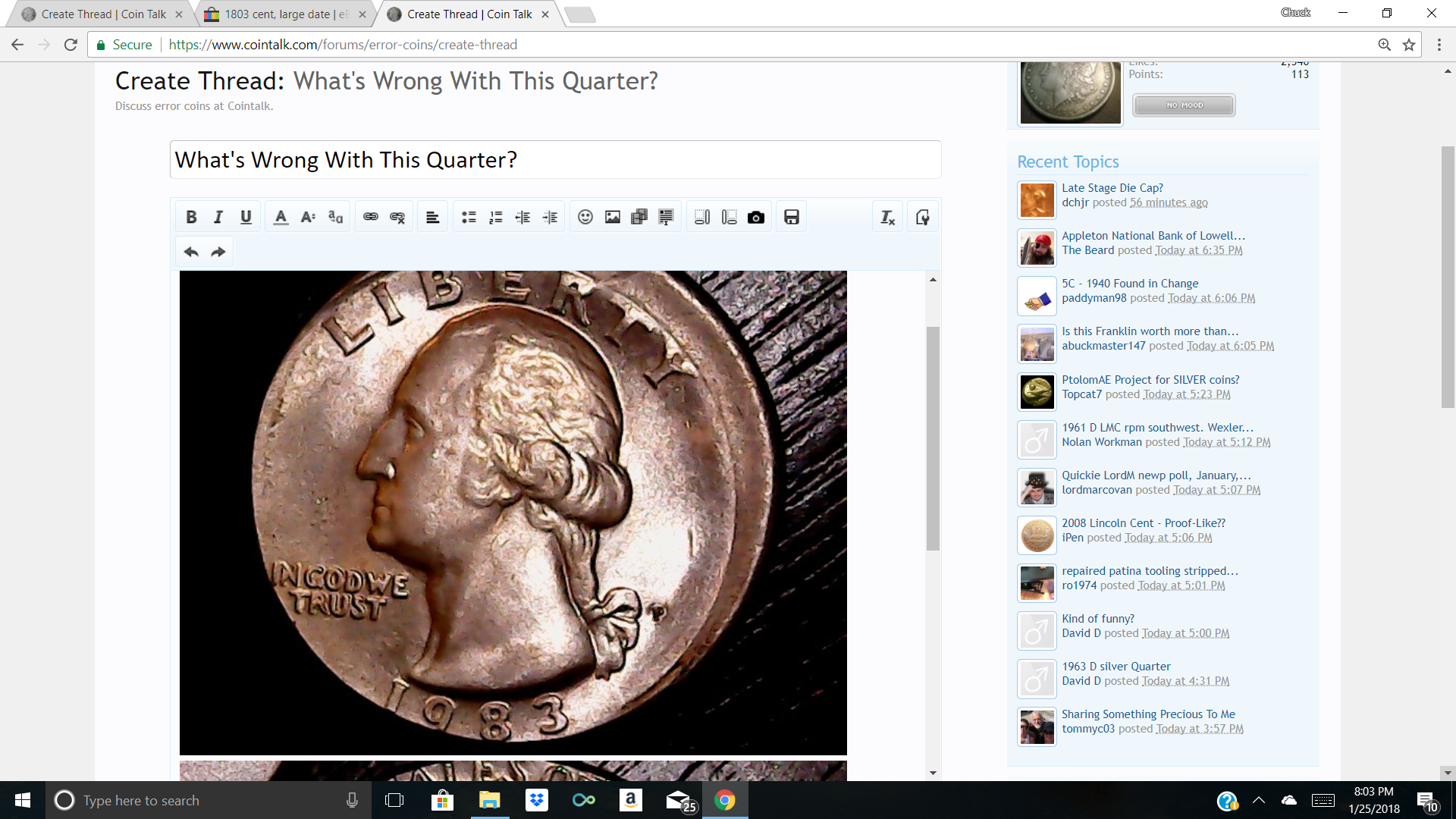Toggle bold formatting in editor
Screen dimensions: 1456x819
coord(191,218)
